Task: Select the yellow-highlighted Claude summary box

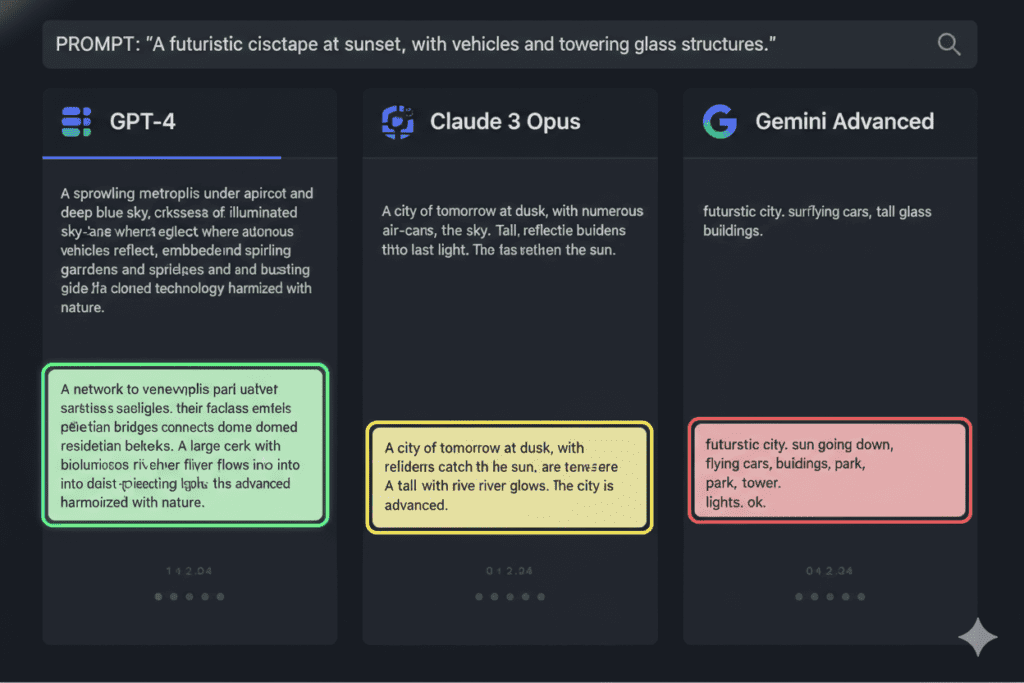Action: [x=510, y=477]
